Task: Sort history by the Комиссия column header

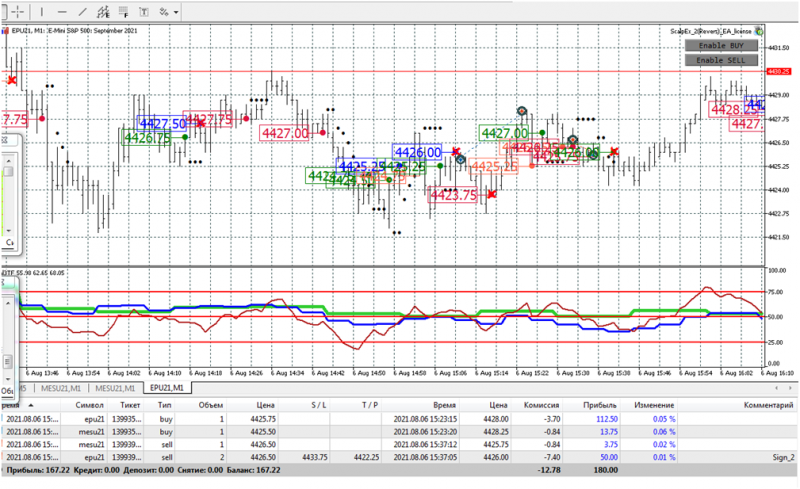Action: pyautogui.click(x=541, y=405)
